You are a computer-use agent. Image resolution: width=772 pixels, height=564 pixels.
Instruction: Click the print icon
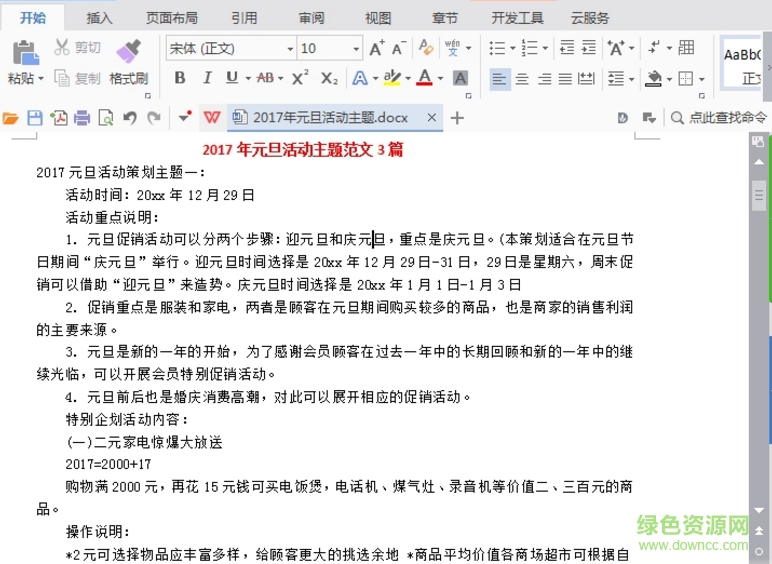82,118
